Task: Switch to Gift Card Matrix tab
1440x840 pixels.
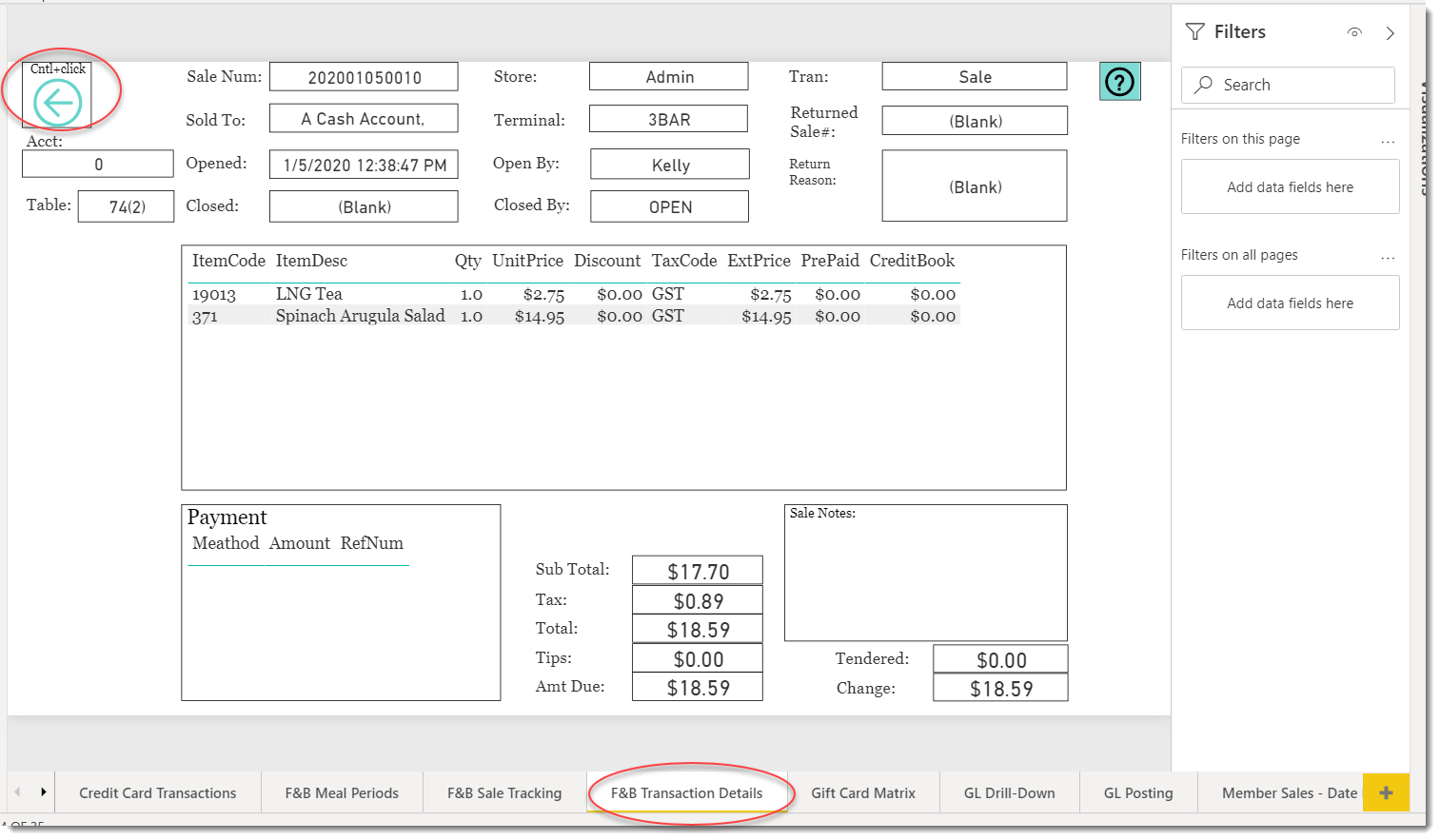Action: [x=863, y=792]
